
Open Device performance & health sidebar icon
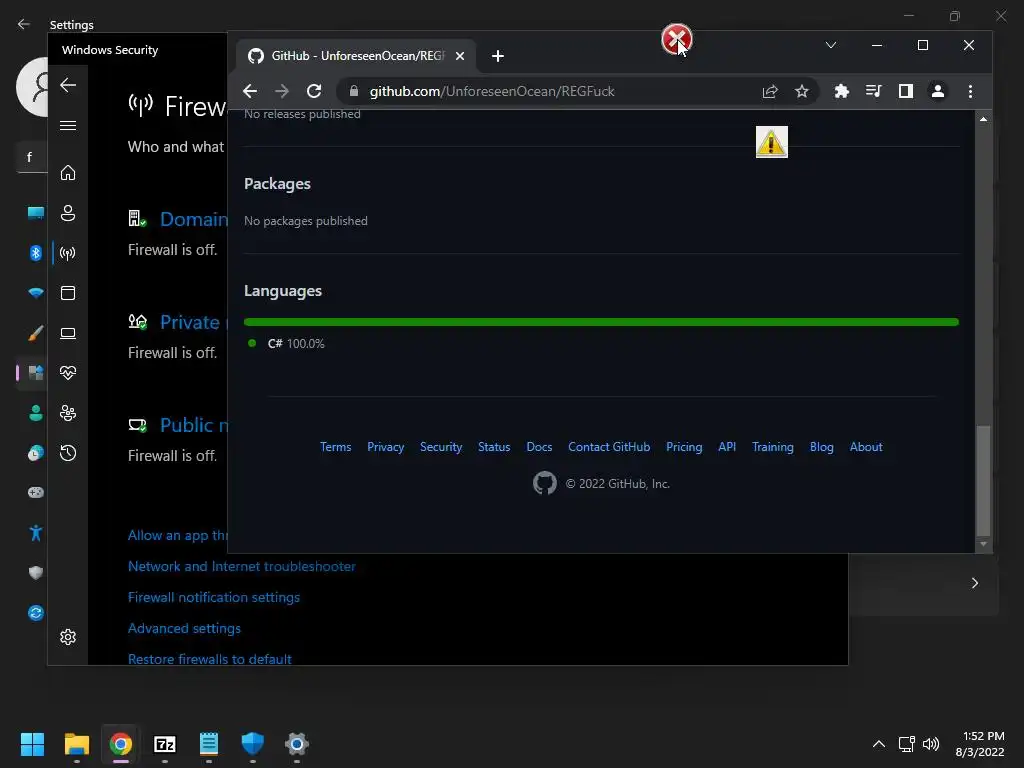pyautogui.click(x=68, y=373)
